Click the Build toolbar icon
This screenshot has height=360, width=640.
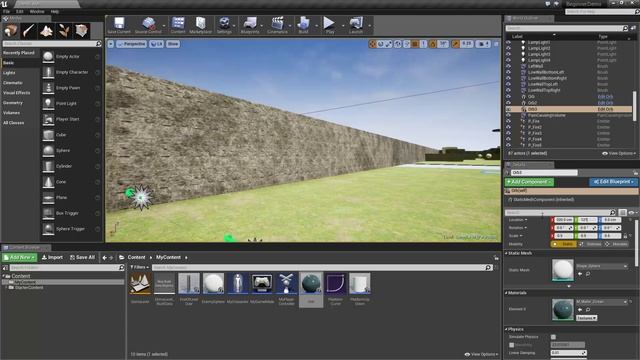pos(303,25)
